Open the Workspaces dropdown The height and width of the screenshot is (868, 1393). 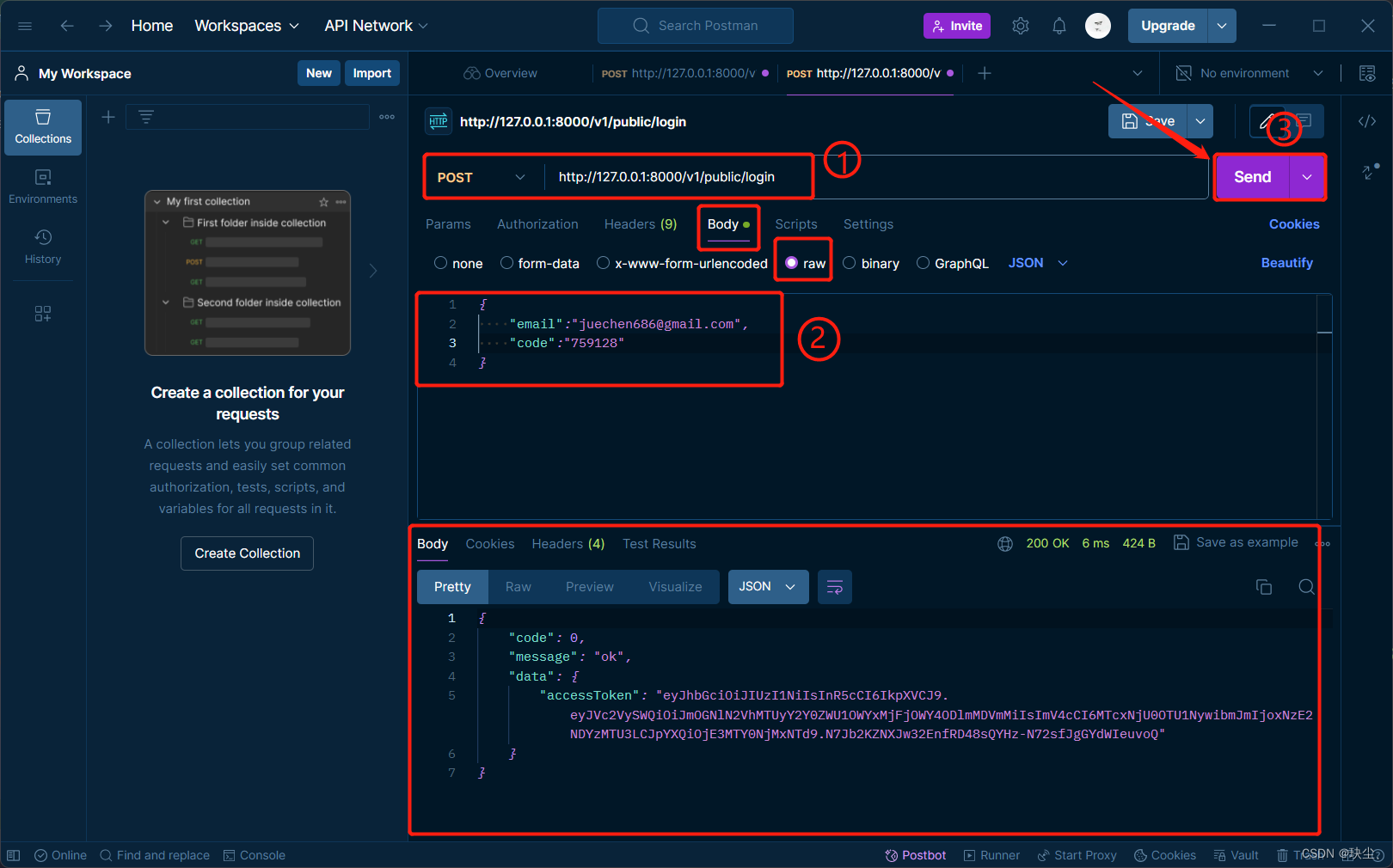[x=247, y=26]
